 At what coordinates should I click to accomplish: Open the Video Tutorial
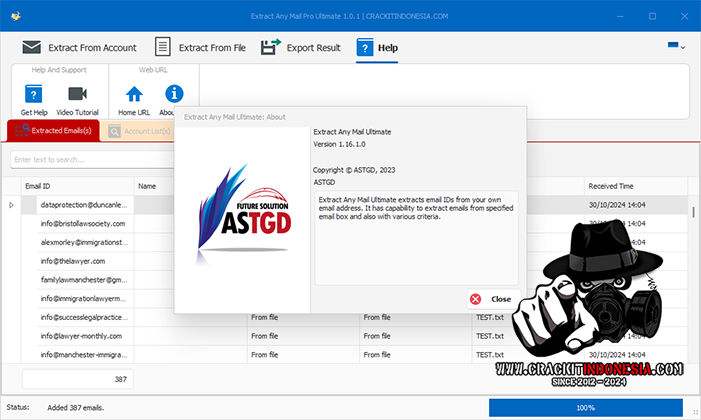[x=77, y=96]
